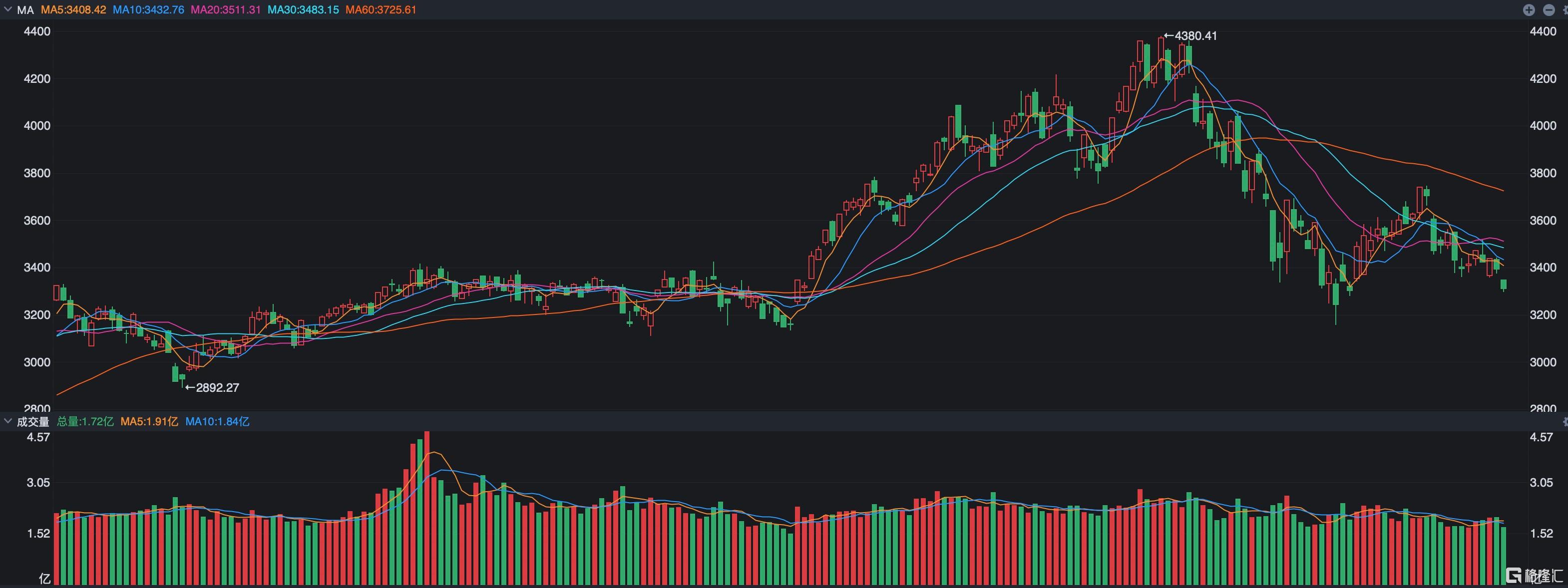Click the 2892.27 low price marker
This screenshot has width=1568, height=588.
212,388
